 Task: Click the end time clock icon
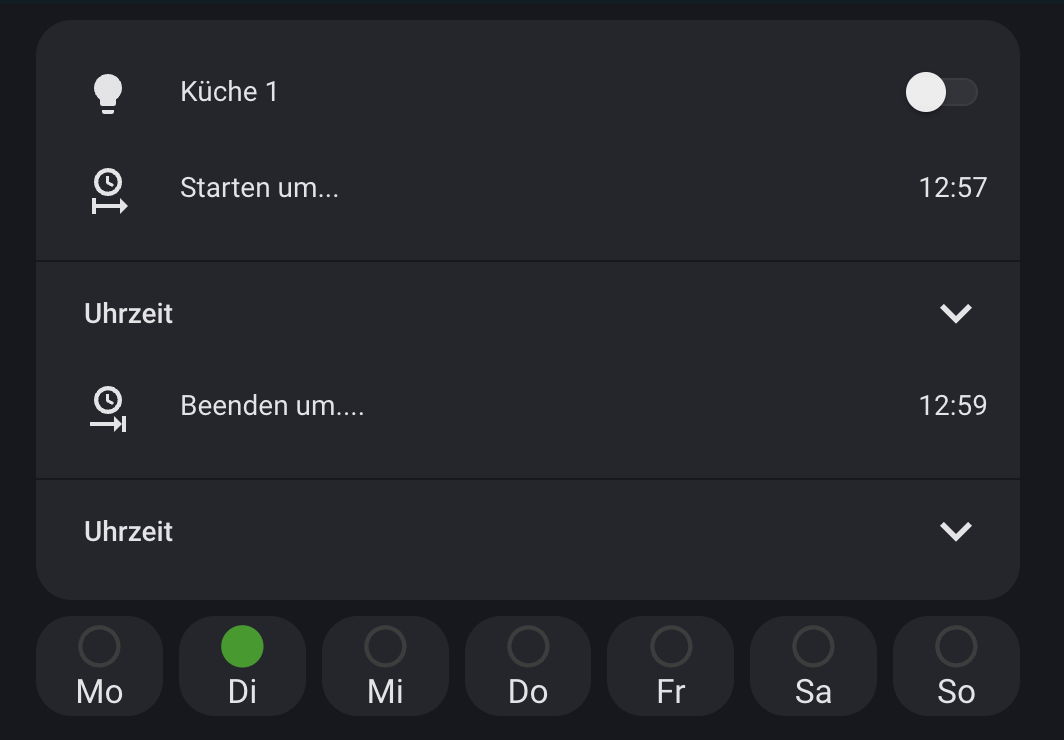coord(108,408)
